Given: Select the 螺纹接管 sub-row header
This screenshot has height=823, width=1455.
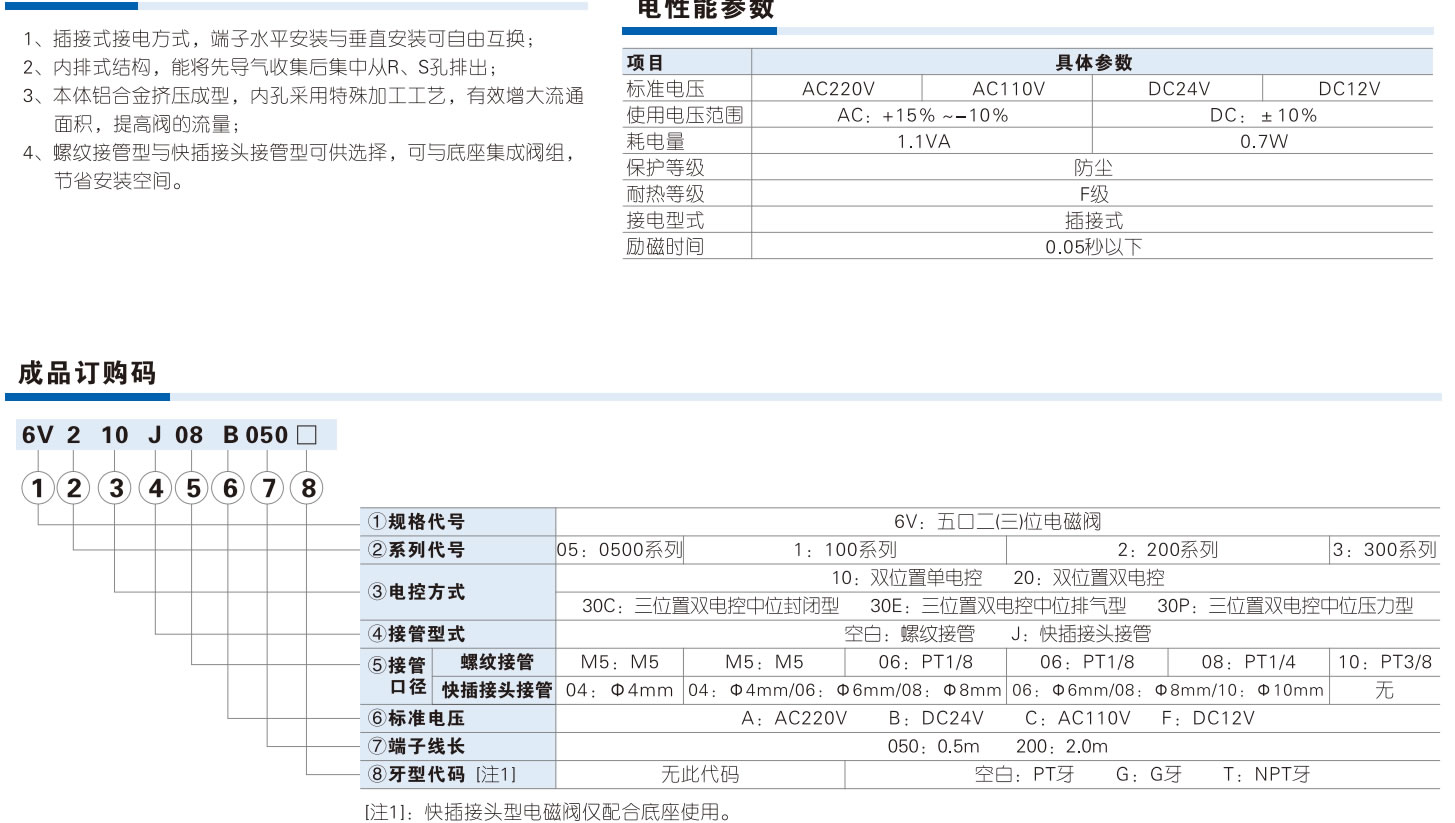Looking at the screenshot, I should (497, 662).
